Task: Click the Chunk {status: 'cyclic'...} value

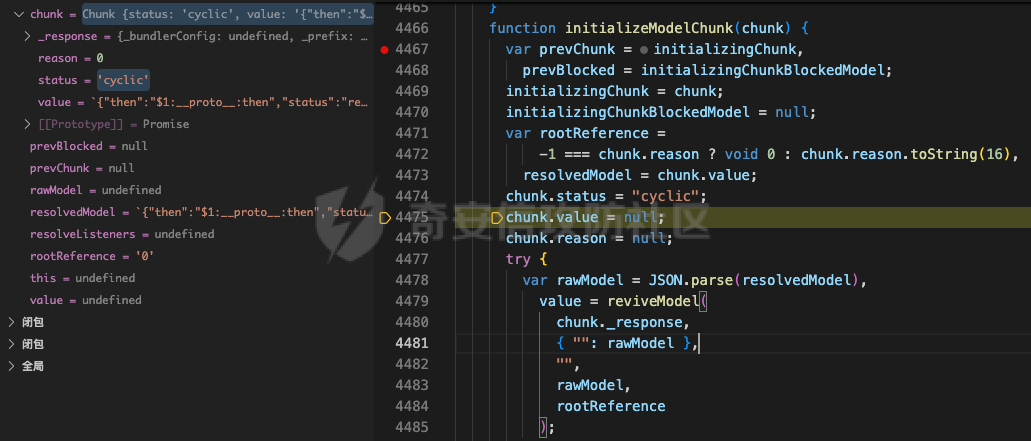Action: click(x=228, y=14)
